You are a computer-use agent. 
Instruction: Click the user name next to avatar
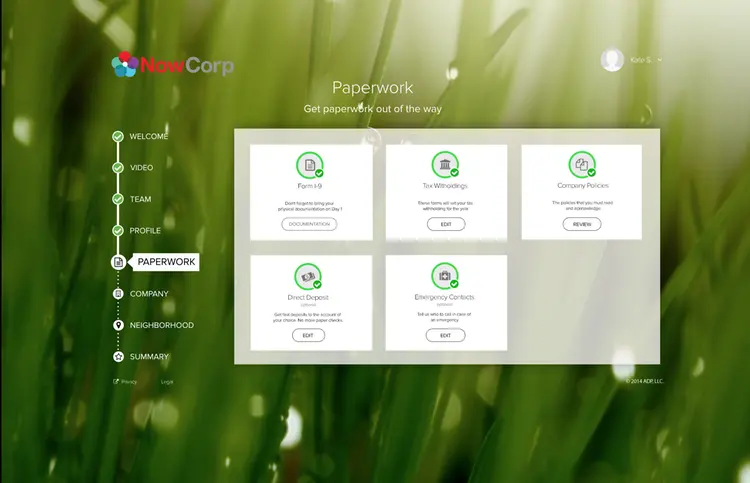pyautogui.click(x=641, y=60)
